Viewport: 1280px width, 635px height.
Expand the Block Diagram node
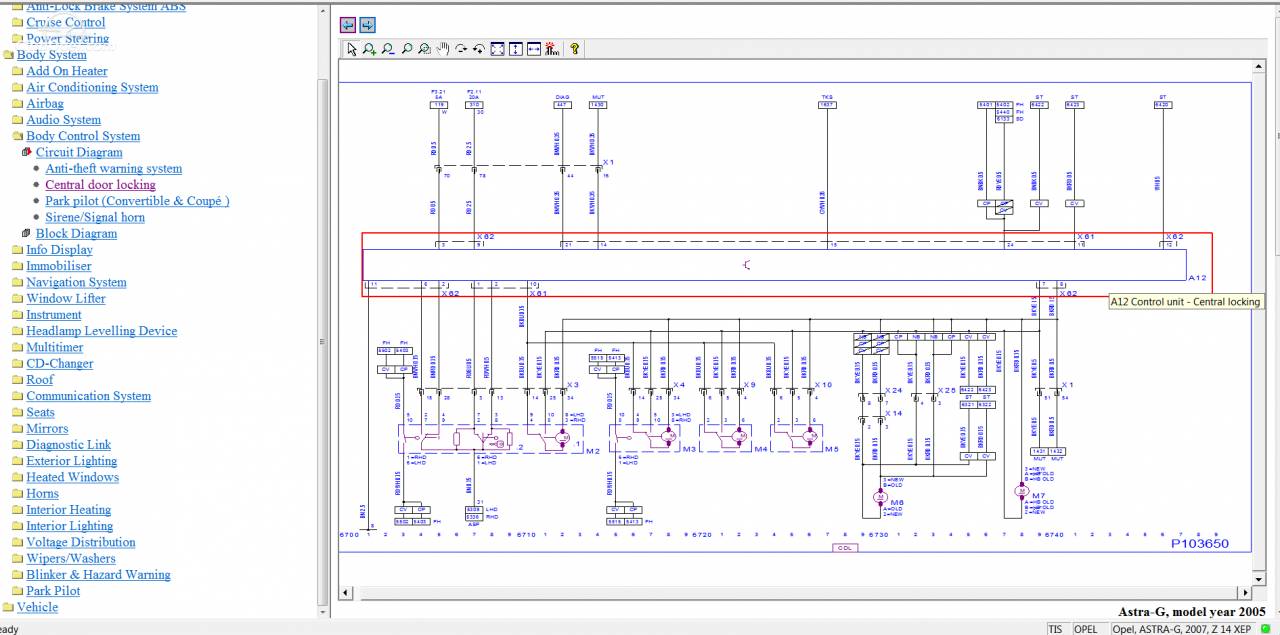point(76,233)
